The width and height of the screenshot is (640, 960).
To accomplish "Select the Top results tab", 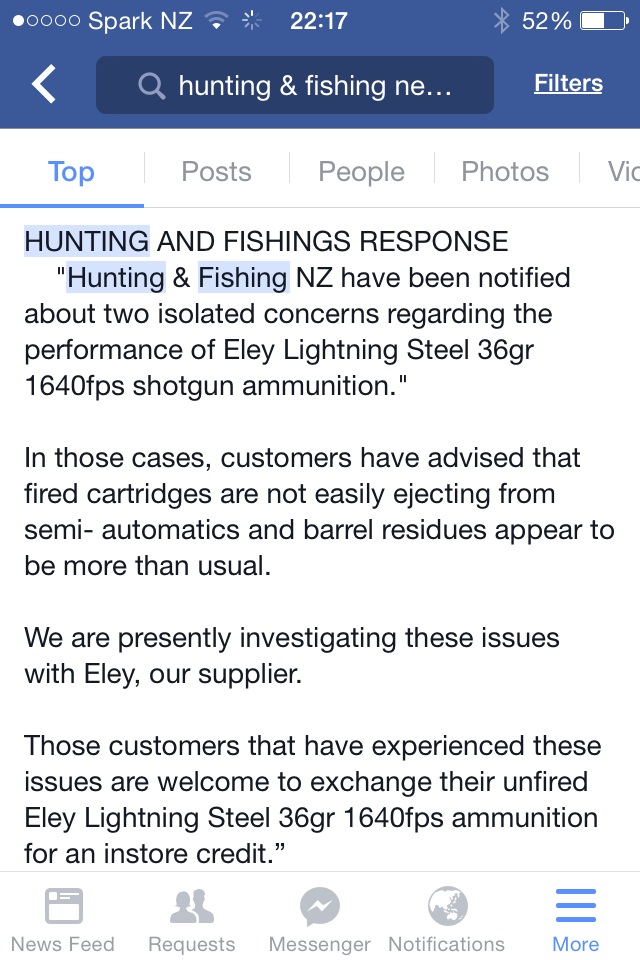I will click(71, 171).
